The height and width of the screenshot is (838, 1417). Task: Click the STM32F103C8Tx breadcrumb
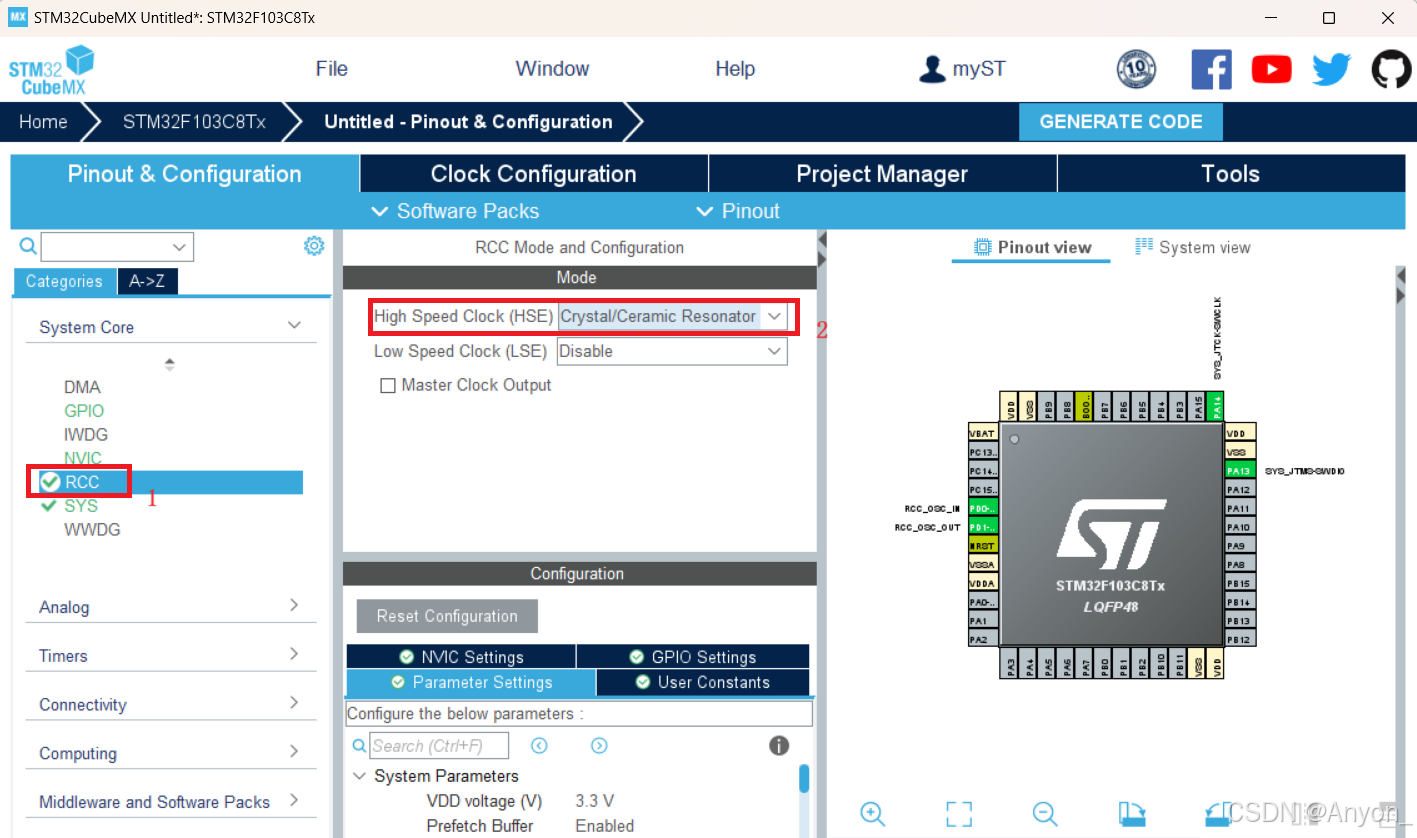(194, 122)
